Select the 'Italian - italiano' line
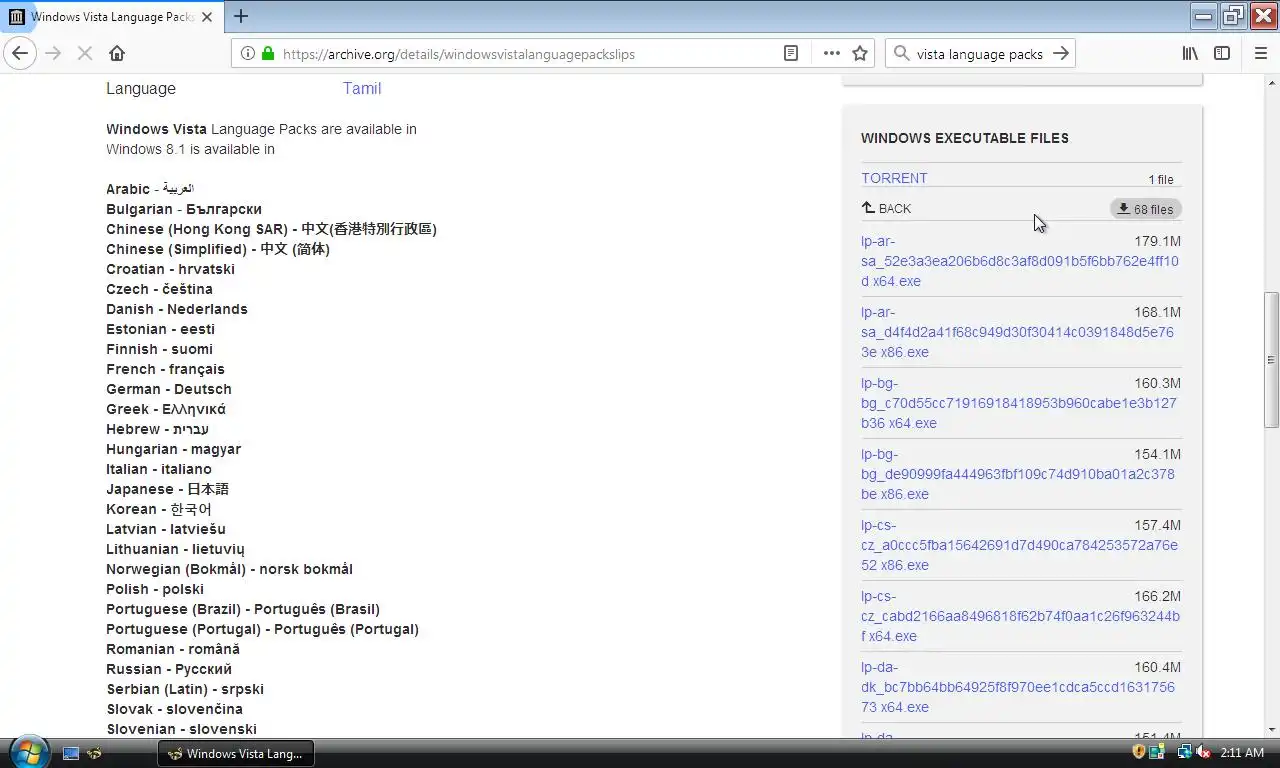The image size is (1280, 768). pyautogui.click(x=159, y=469)
